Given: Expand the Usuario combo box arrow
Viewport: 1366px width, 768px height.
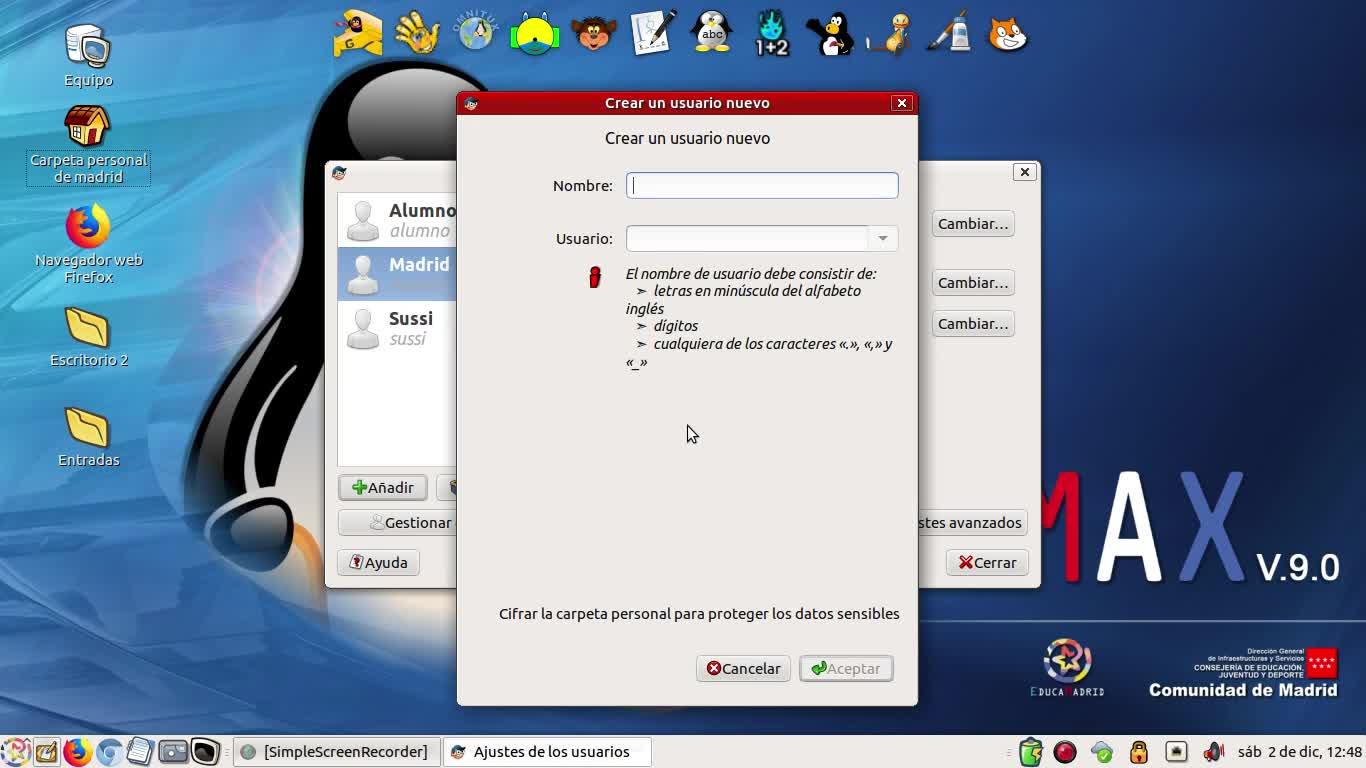Looking at the screenshot, I should pos(882,238).
